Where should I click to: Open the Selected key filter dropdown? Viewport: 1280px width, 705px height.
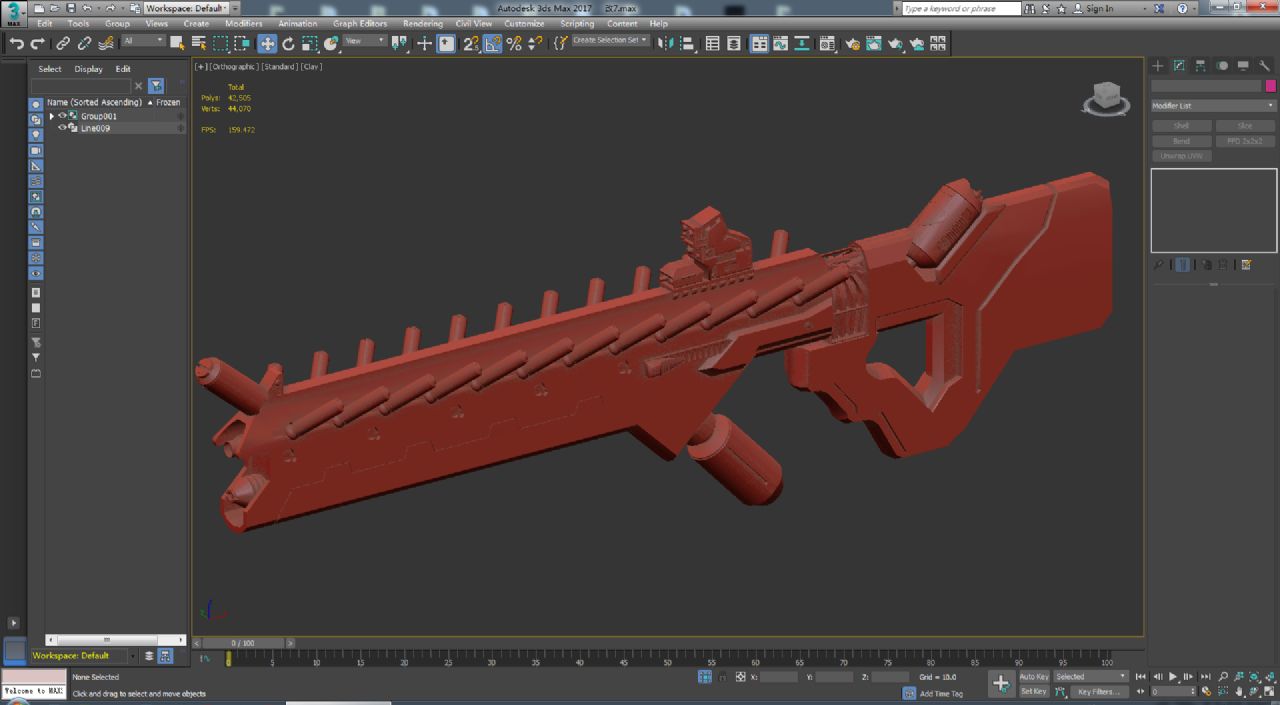pos(1090,677)
